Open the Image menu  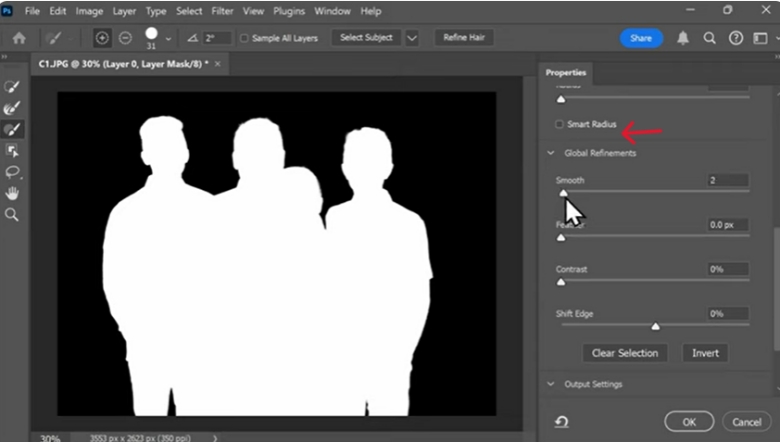(x=89, y=11)
